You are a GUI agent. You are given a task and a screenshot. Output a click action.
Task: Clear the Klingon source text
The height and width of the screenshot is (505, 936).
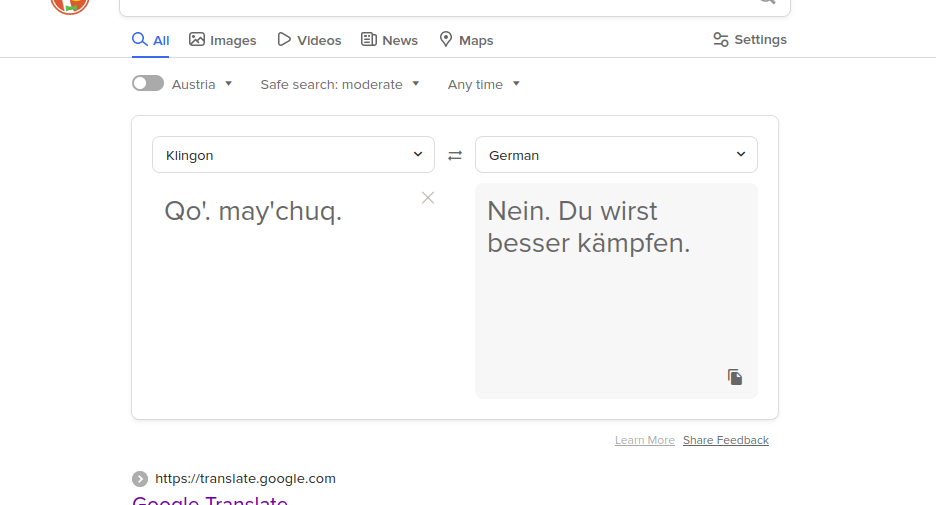pyautogui.click(x=427, y=198)
